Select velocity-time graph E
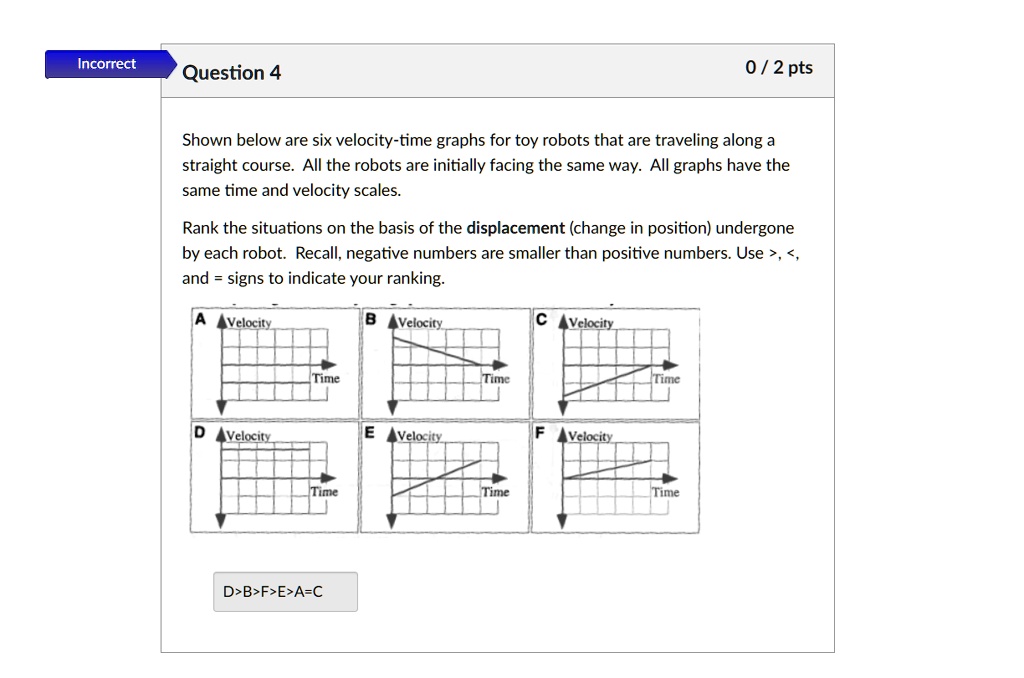 (445, 476)
